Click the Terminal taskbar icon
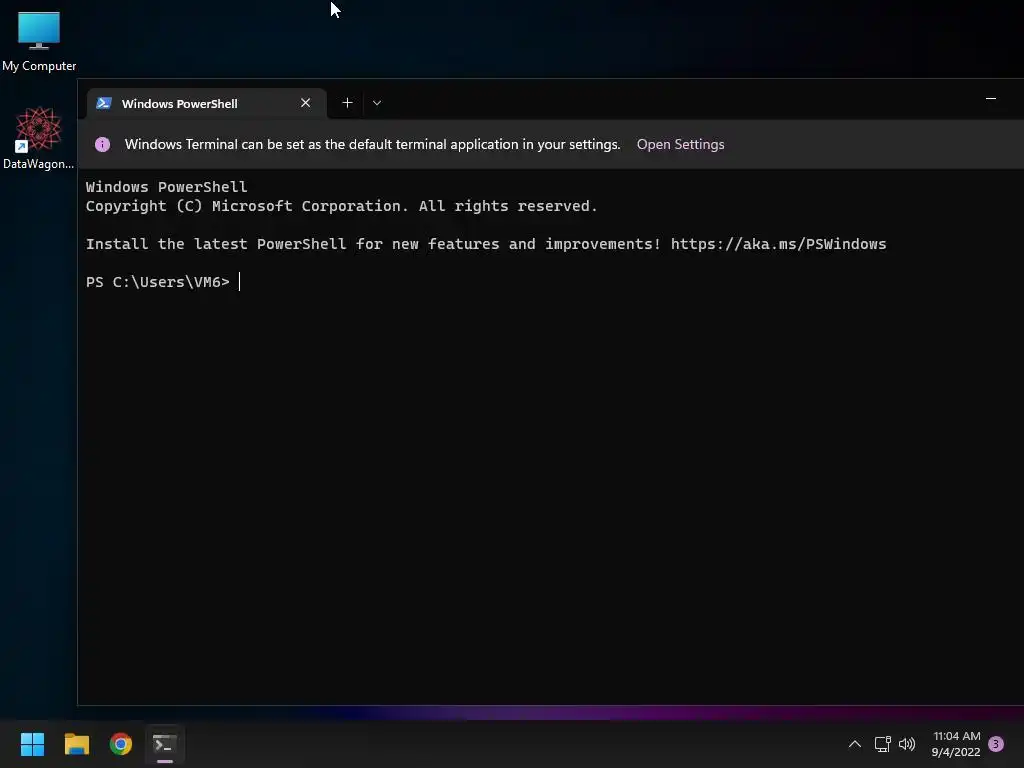The height and width of the screenshot is (768, 1024). (165, 744)
